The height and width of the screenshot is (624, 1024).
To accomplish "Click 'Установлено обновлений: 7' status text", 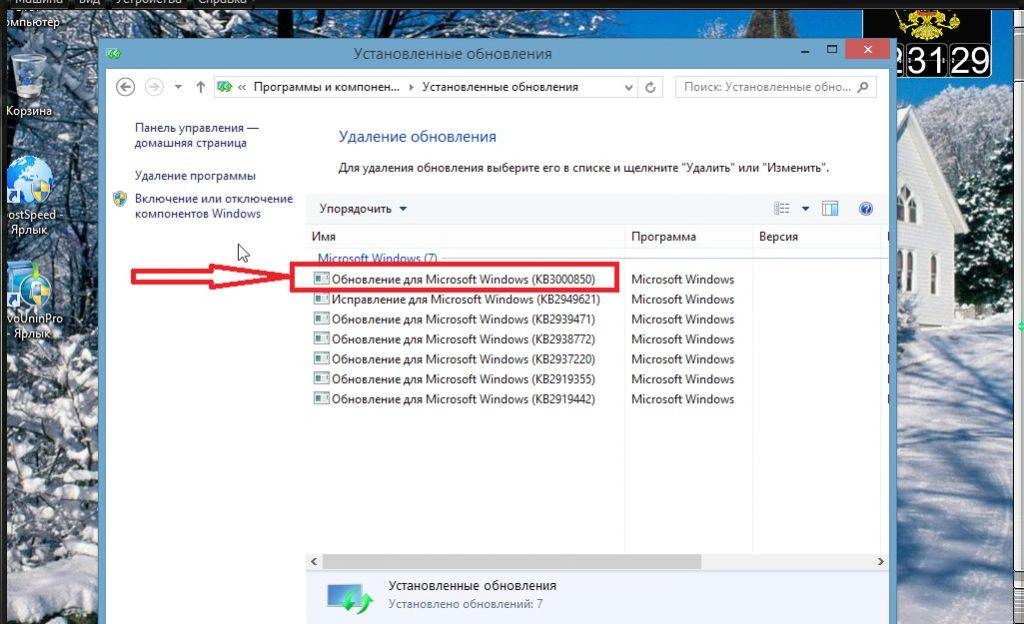I will click(x=465, y=604).
